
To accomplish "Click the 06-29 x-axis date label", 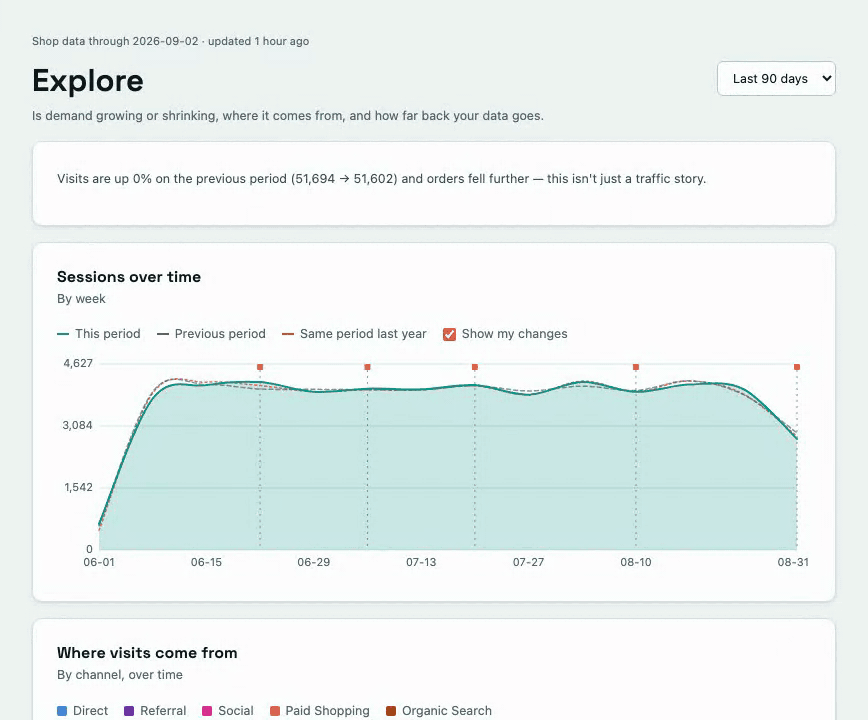I will (x=314, y=562).
